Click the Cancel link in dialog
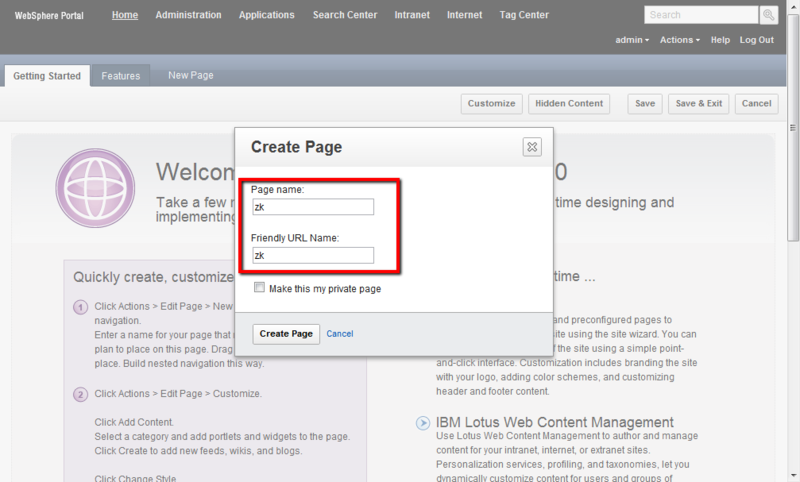Screen dimensions: 800x482 click(x=340, y=333)
